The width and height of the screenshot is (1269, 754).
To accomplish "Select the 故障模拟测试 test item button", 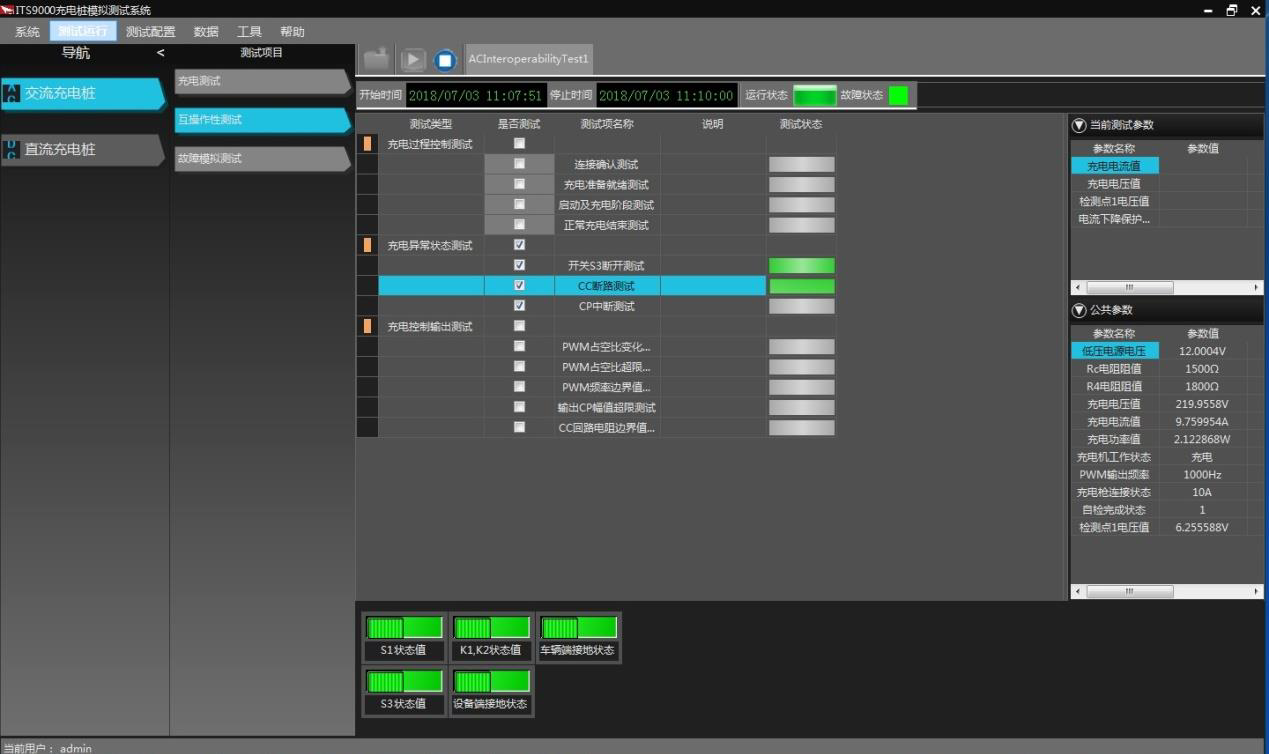I will [x=260, y=159].
